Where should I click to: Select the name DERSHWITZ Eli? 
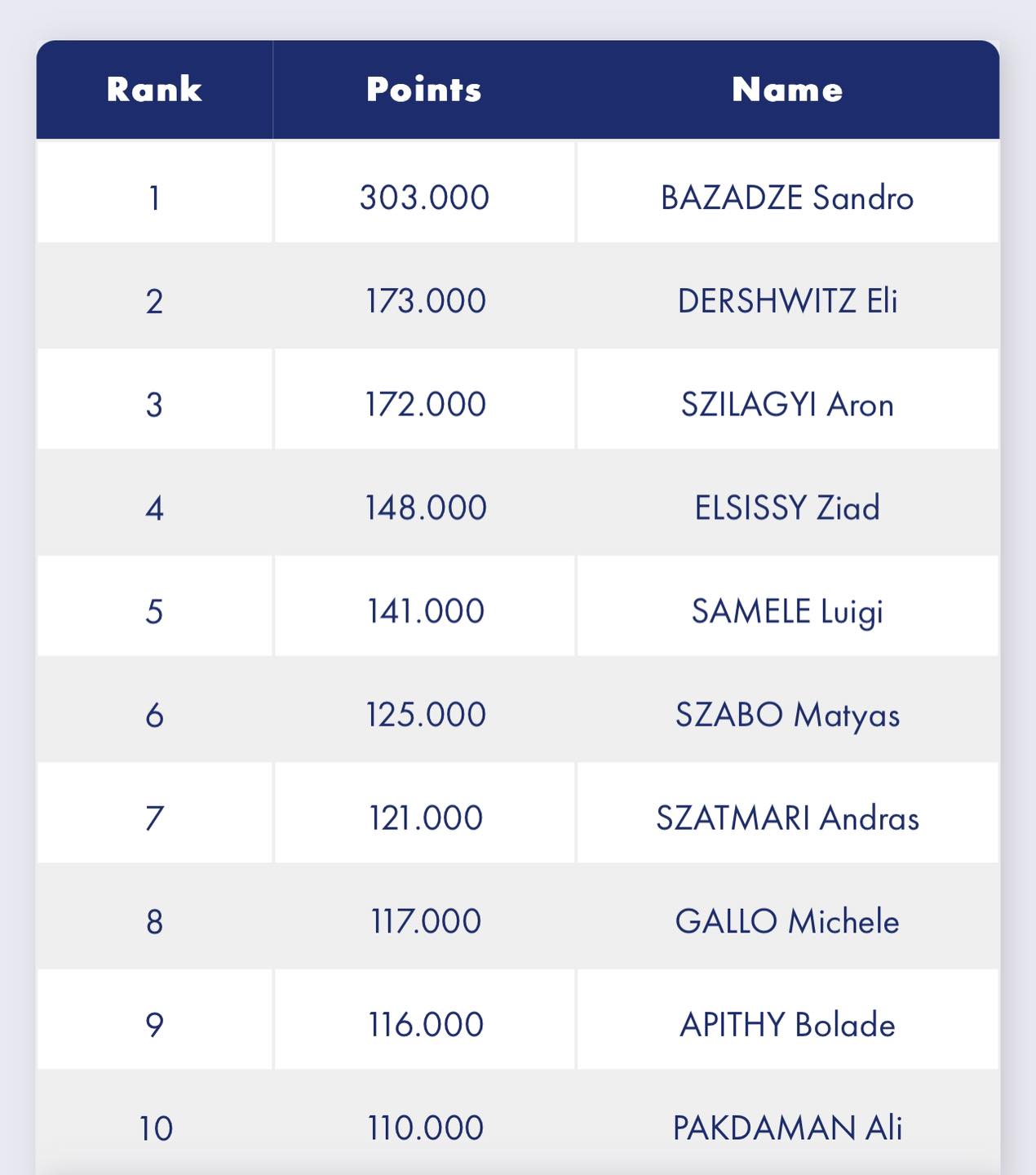(787, 301)
